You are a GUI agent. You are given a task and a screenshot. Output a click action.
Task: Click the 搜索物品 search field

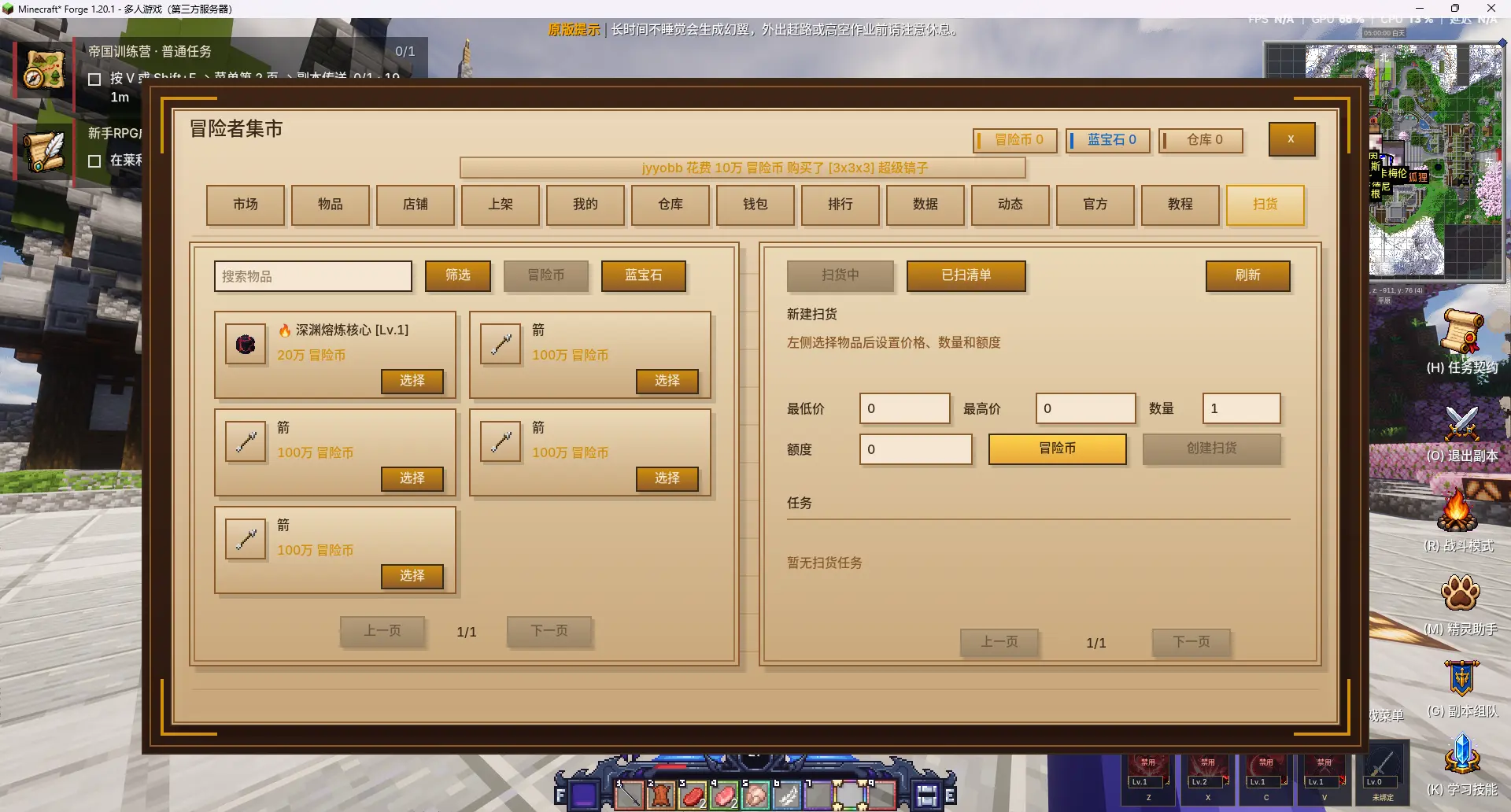(x=313, y=276)
